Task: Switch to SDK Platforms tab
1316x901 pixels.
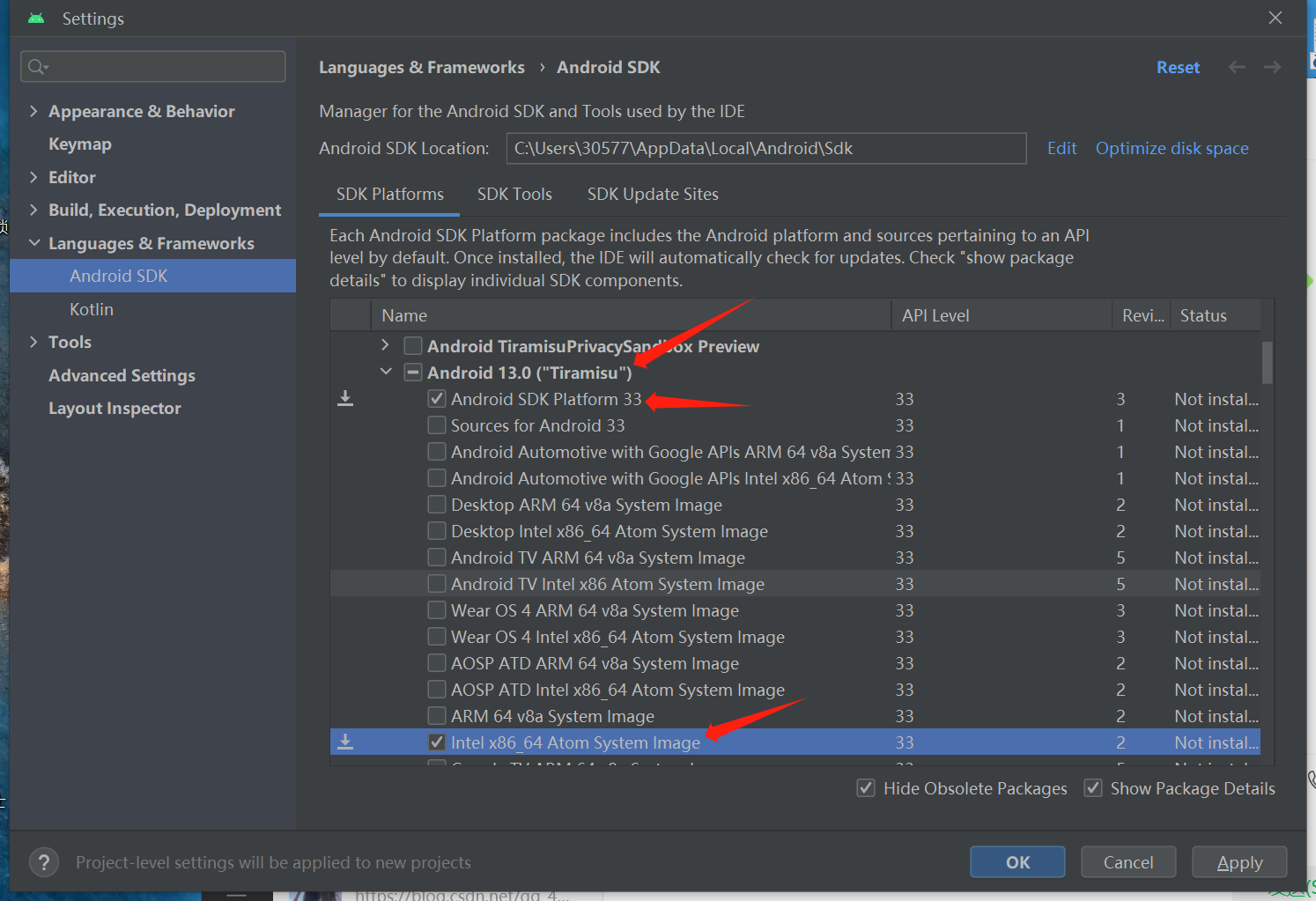Action: 390,194
